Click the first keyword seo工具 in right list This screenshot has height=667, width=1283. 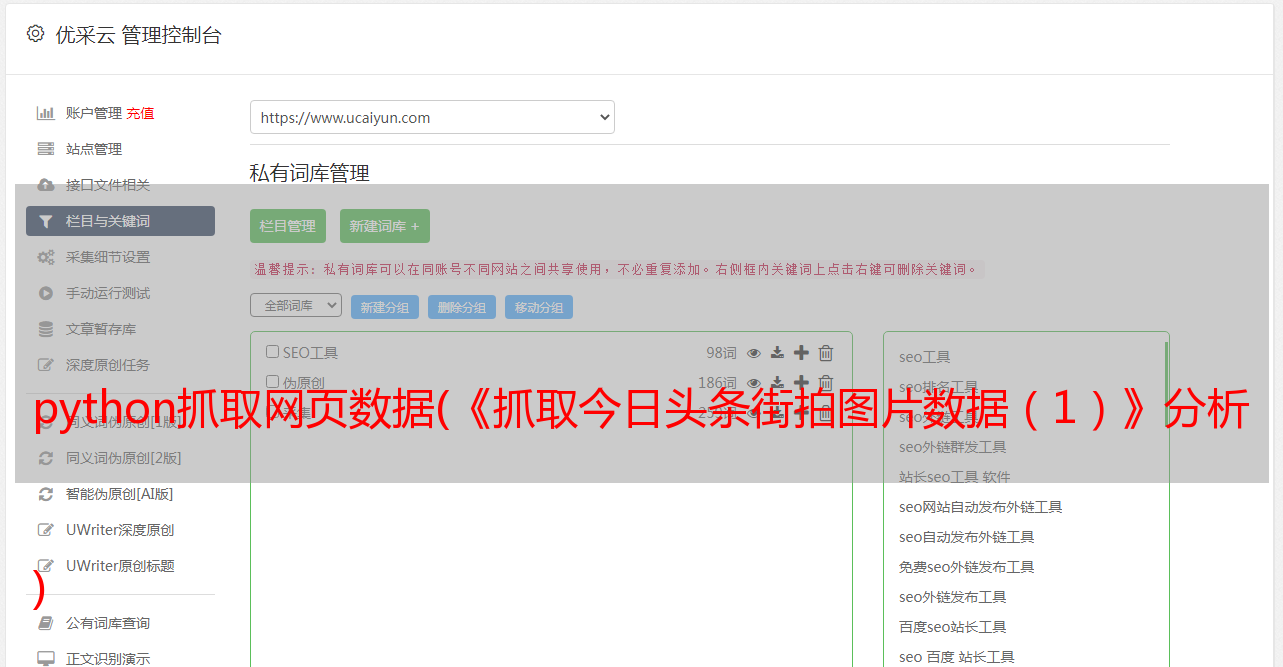(924, 357)
